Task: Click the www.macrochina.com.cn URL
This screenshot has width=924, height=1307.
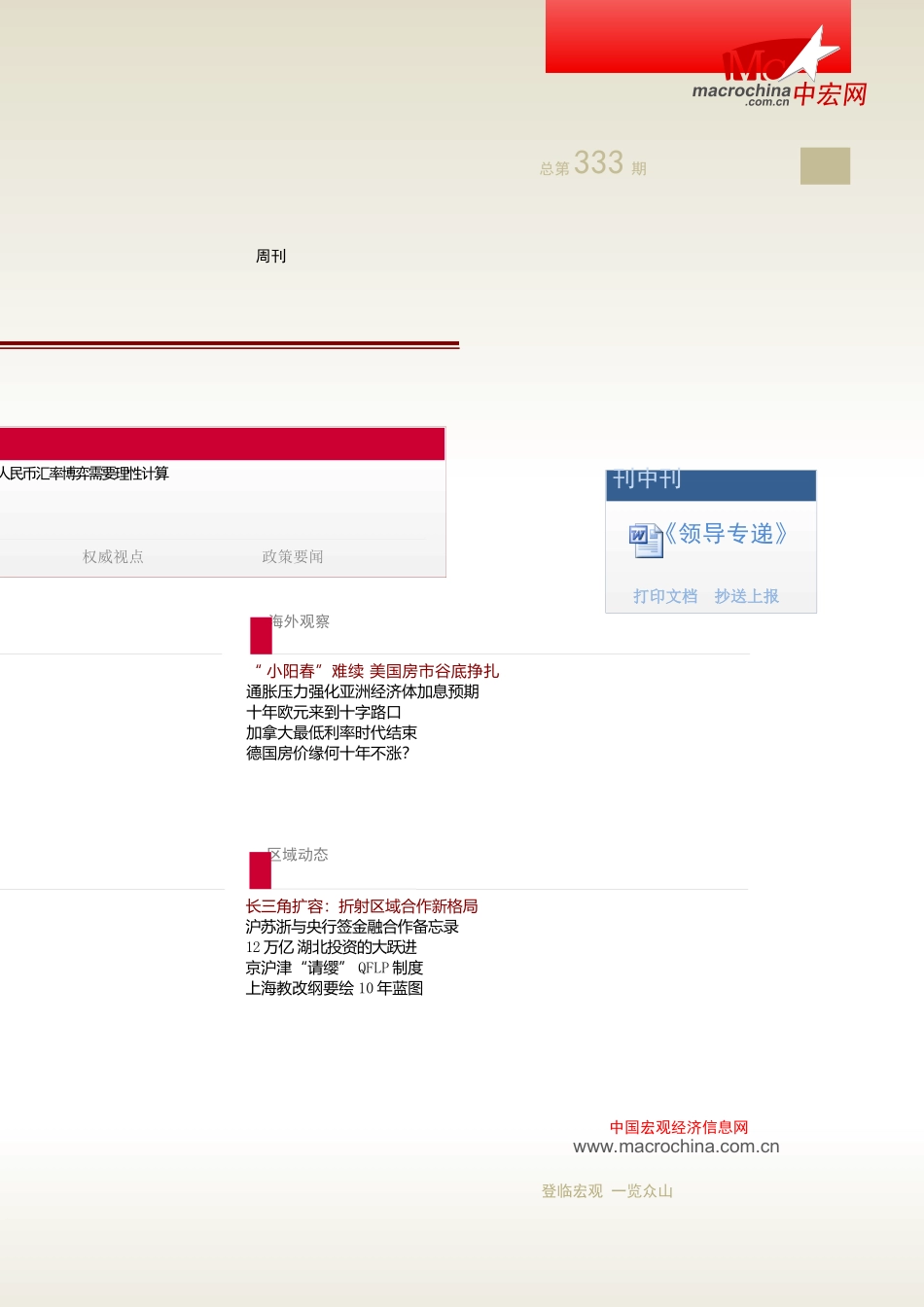Action: [x=677, y=1147]
